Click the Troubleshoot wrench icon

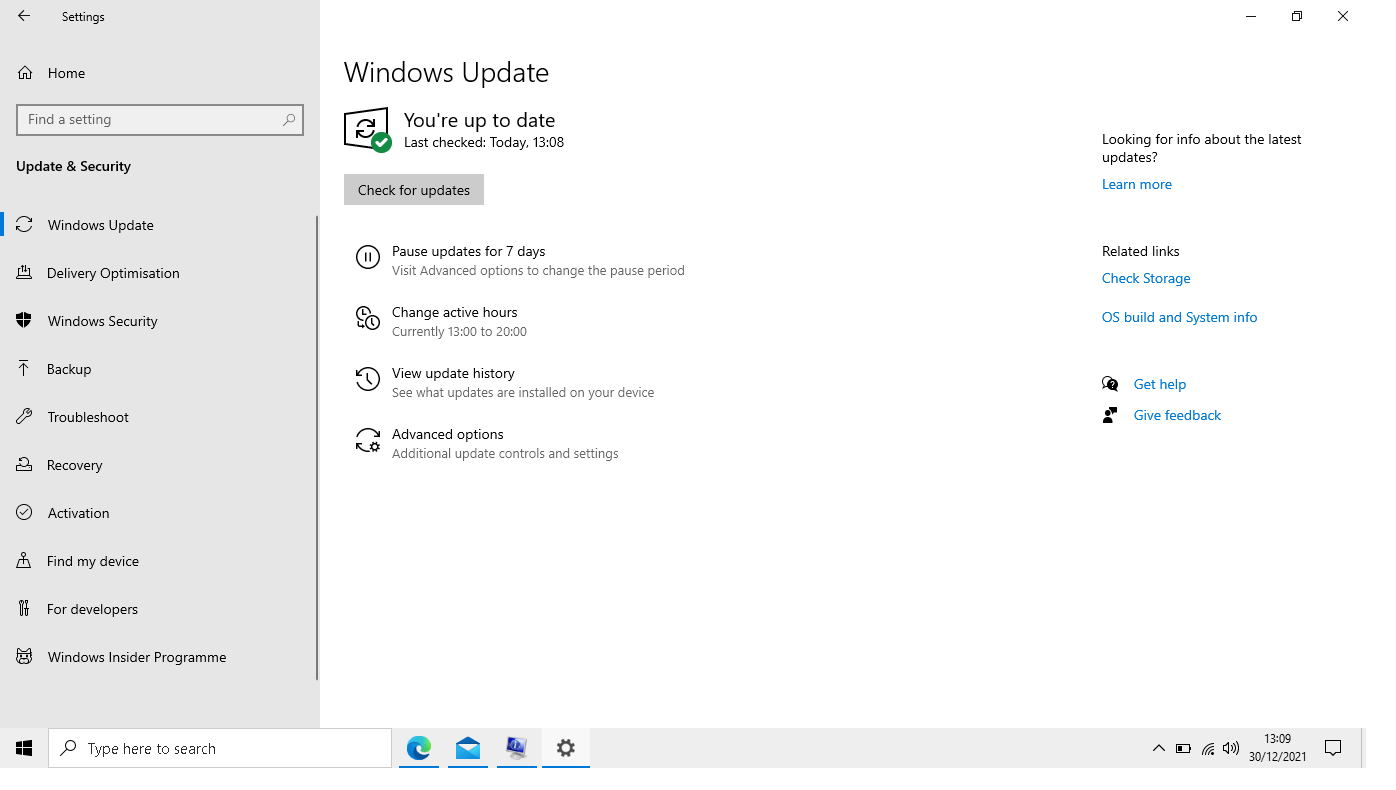pyautogui.click(x=24, y=417)
